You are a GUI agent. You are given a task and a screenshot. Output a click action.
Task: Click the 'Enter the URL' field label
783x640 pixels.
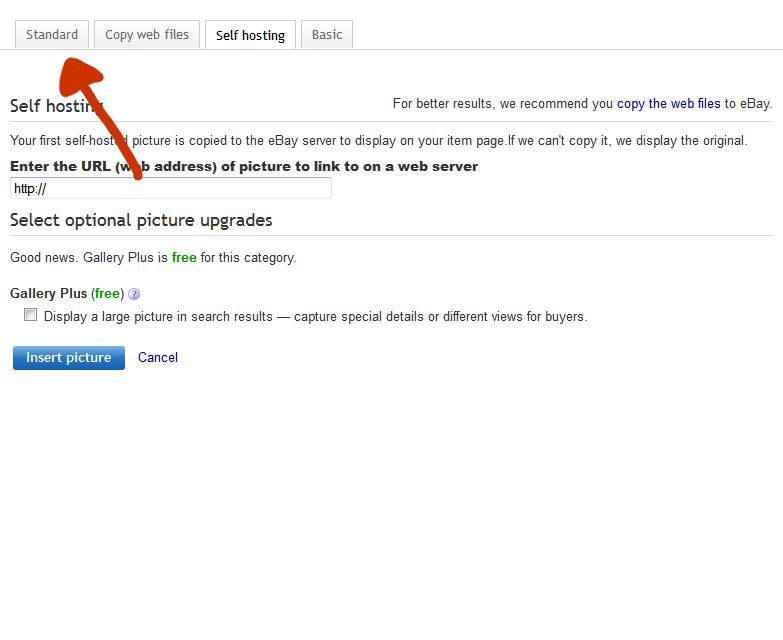point(244,167)
